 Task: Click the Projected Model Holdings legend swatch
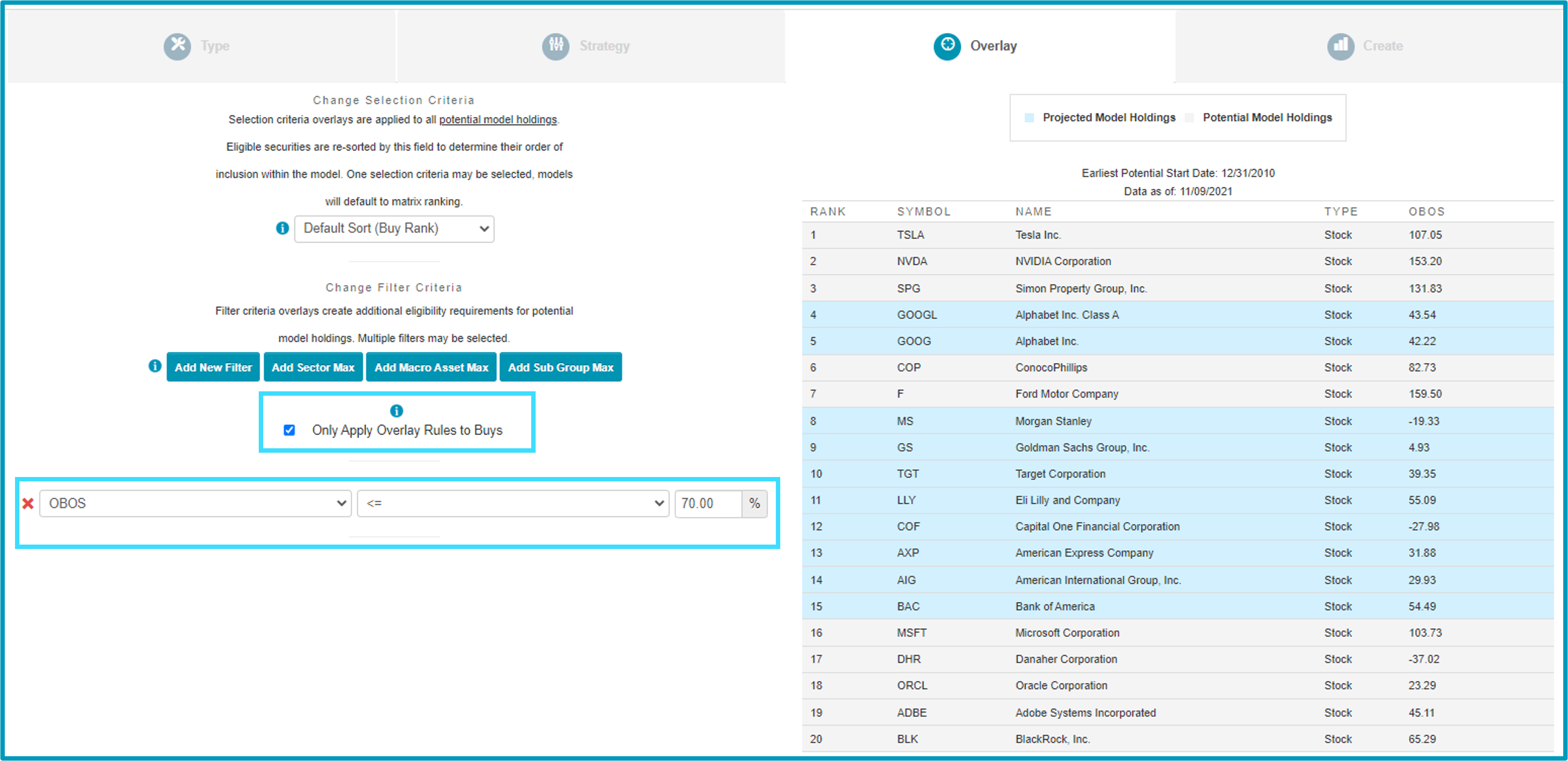pos(1029,117)
